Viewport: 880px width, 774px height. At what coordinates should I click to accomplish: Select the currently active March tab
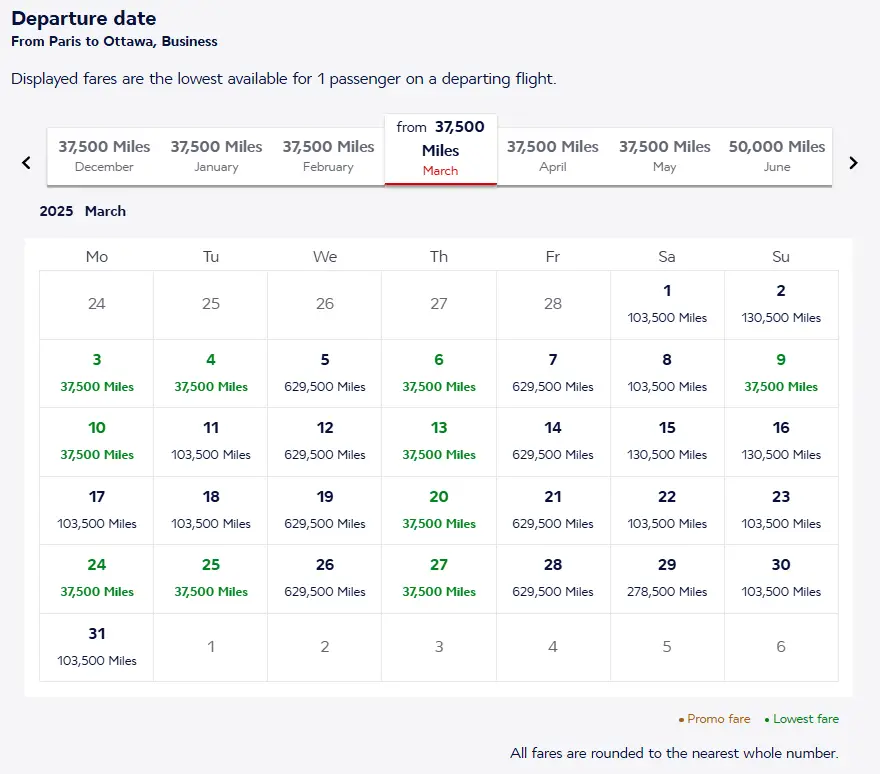point(440,150)
